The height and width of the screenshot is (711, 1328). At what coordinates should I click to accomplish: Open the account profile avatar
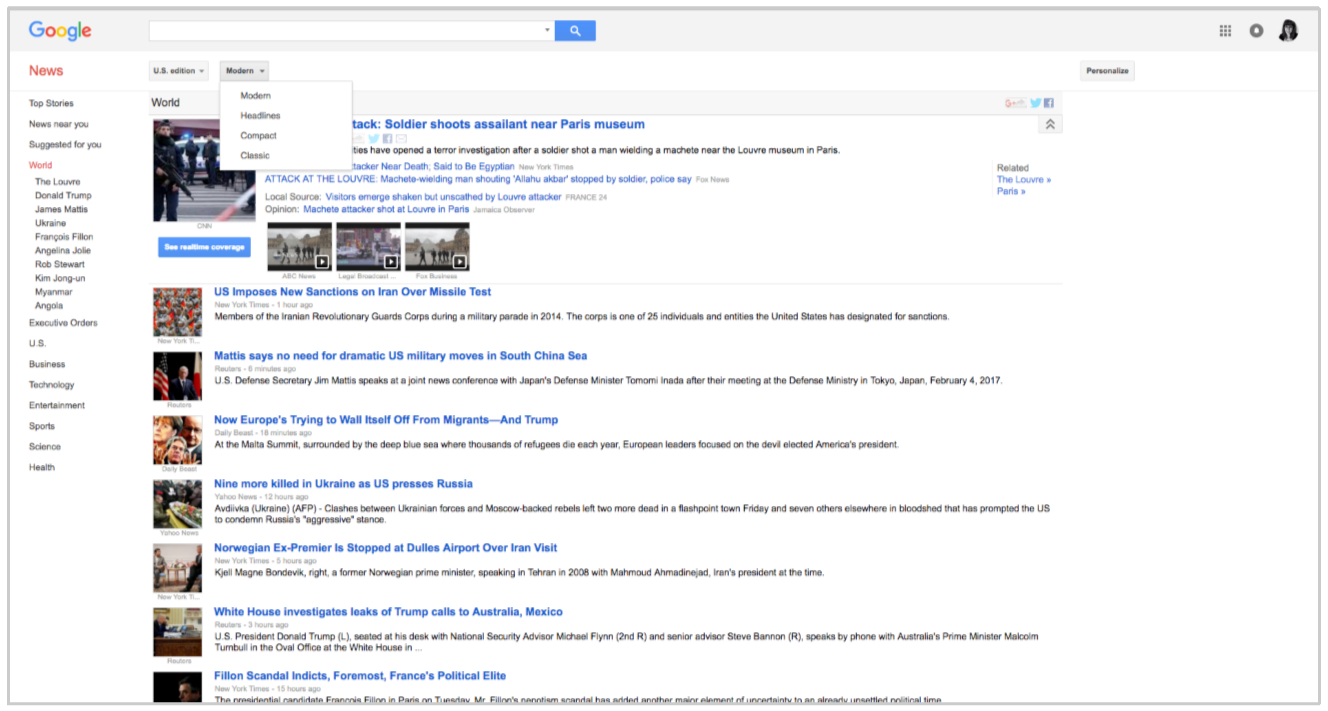1288,31
